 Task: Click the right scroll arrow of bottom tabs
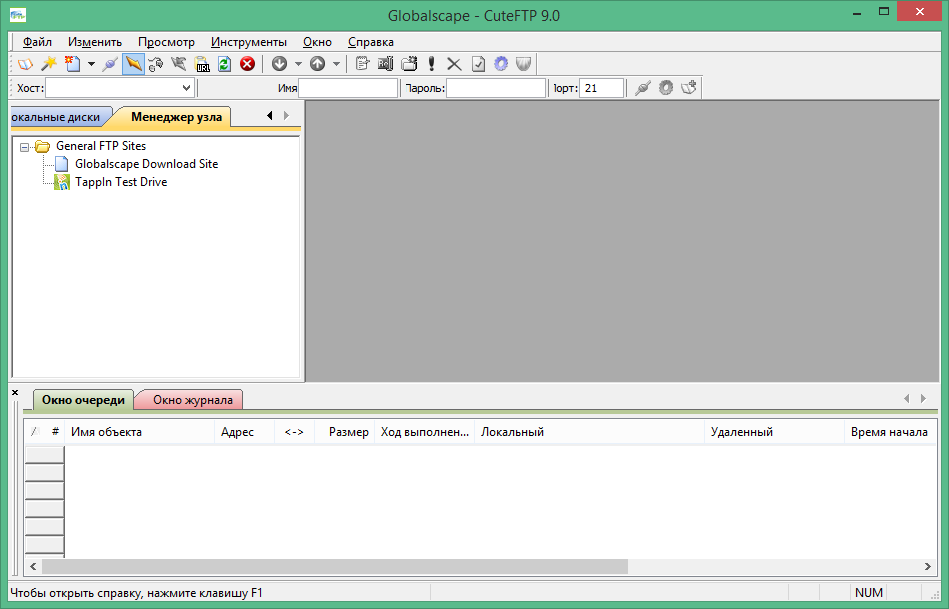[x=923, y=398]
